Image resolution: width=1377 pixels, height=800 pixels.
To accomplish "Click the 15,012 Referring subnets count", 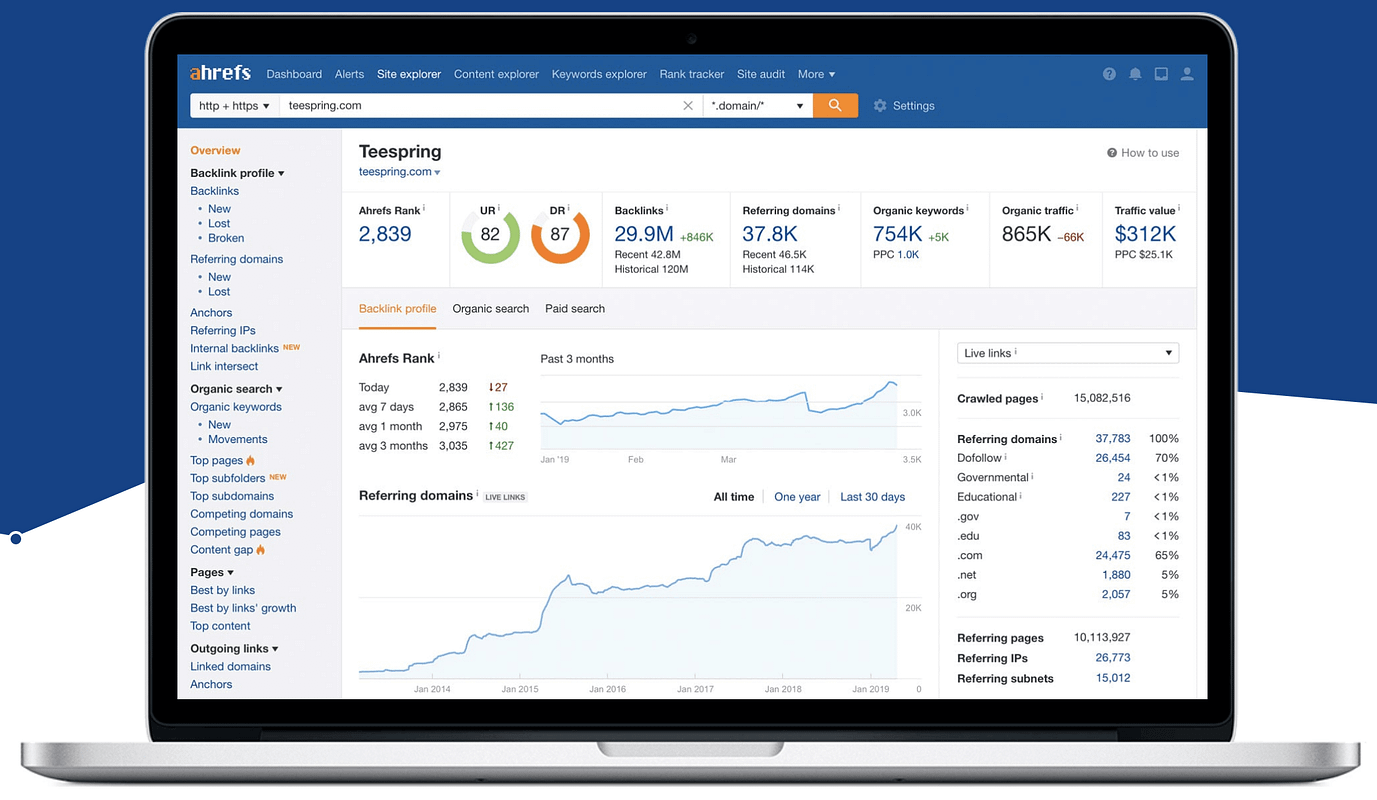I will 1113,678.
